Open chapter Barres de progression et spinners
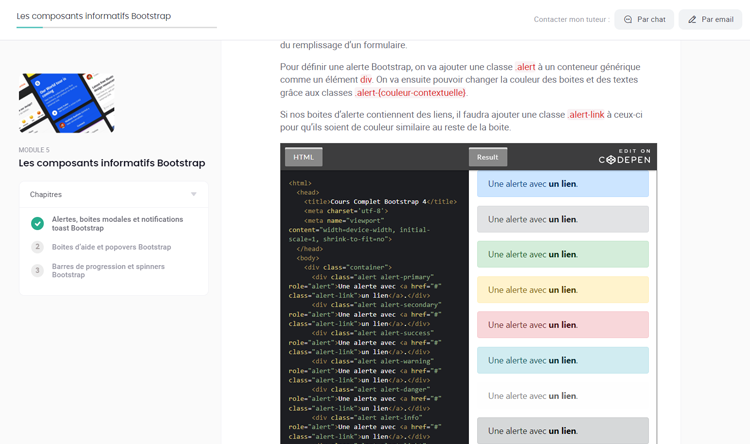The image size is (750, 444). tap(108, 271)
